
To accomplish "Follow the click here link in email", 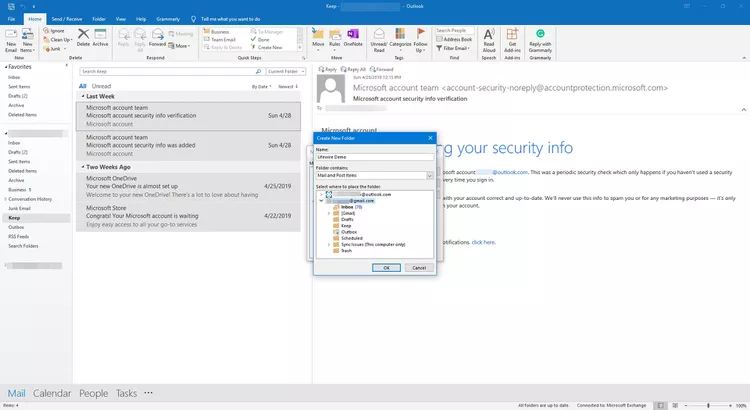I will 483,243.
